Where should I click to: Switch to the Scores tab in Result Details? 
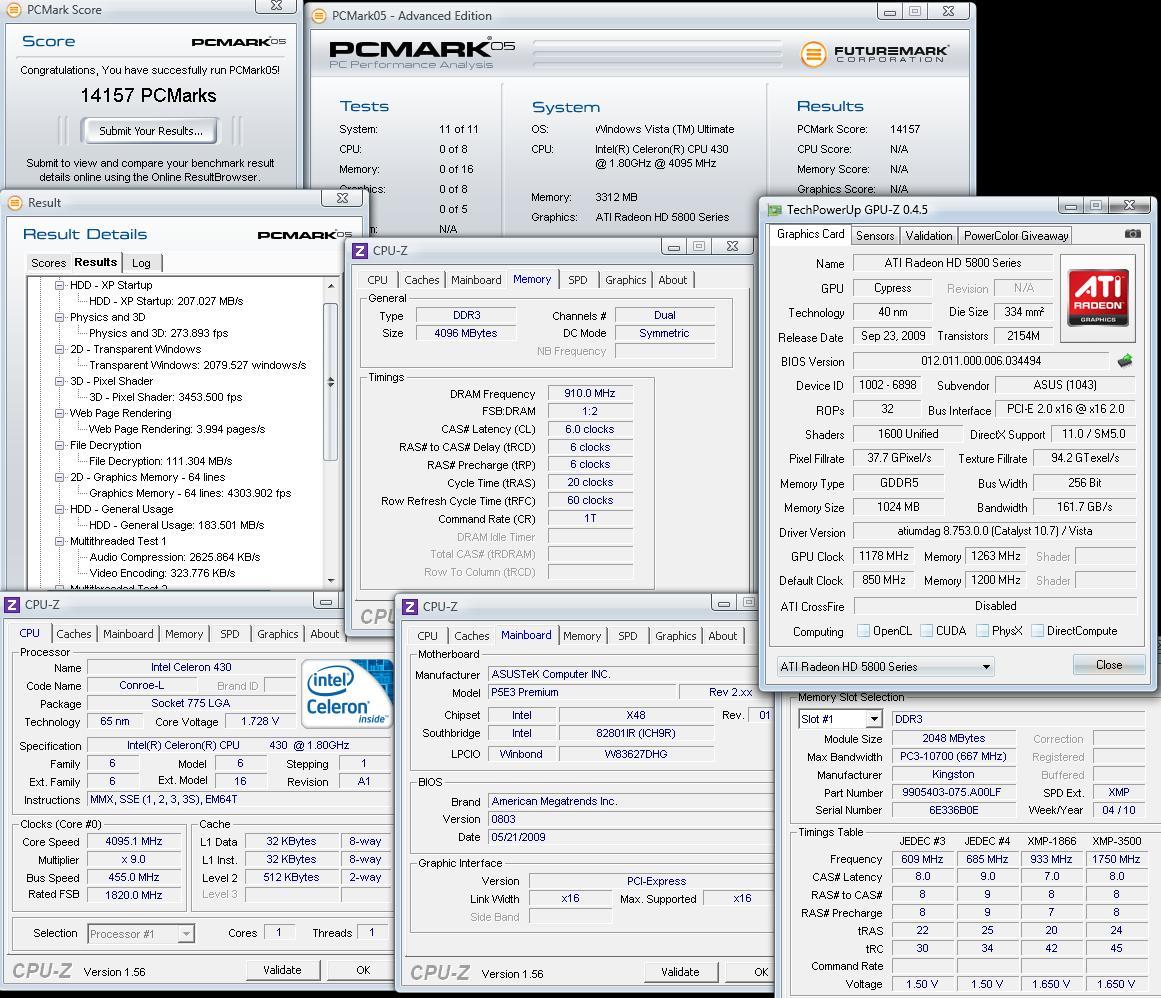click(48, 263)
